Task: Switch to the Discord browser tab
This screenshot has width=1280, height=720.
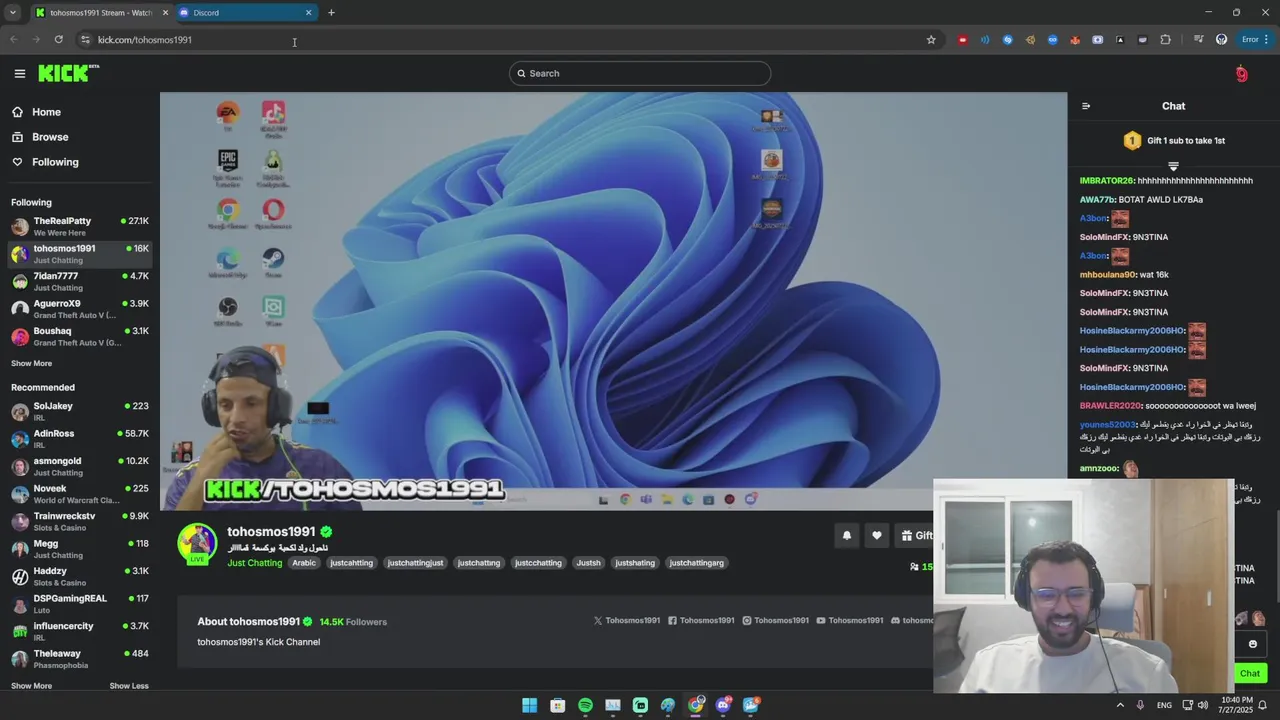Action: (x=245, y=13)
